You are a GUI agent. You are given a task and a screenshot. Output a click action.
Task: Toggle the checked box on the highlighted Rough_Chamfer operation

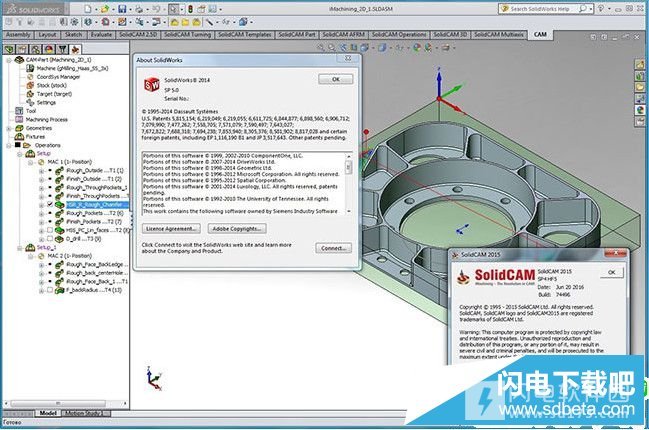pos(50,204)
